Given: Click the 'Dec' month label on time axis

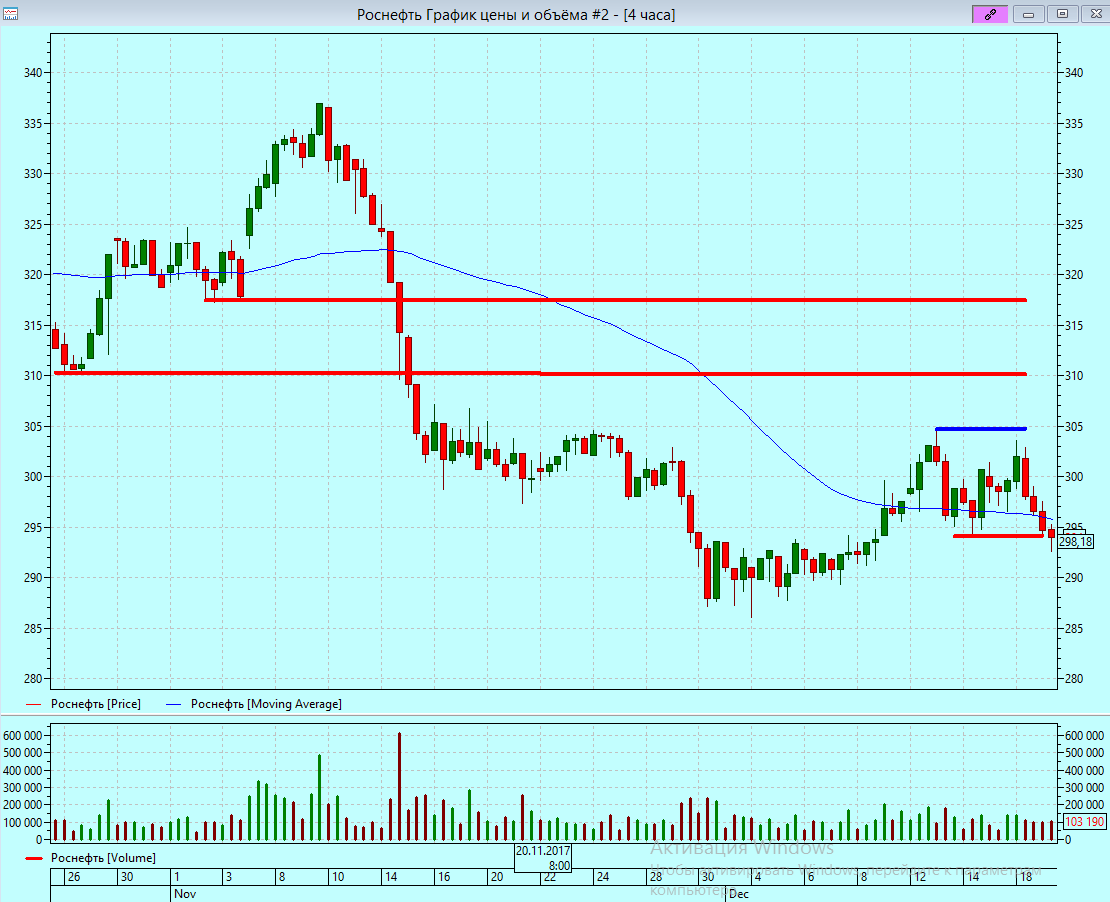Looking at the screenshot, I should pyautogui.click(x=738, y=894).
